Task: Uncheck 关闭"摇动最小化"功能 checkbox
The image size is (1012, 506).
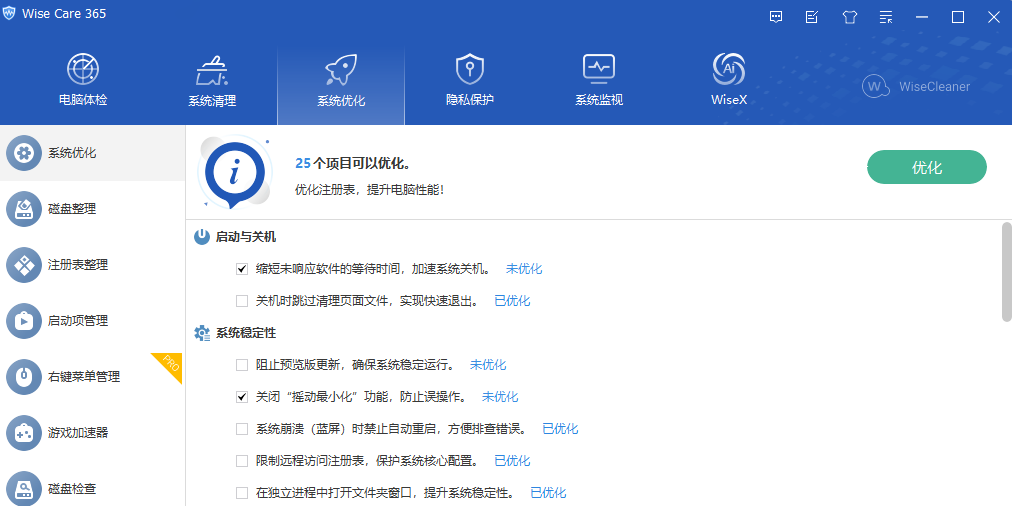Action: tap(242, 397)
